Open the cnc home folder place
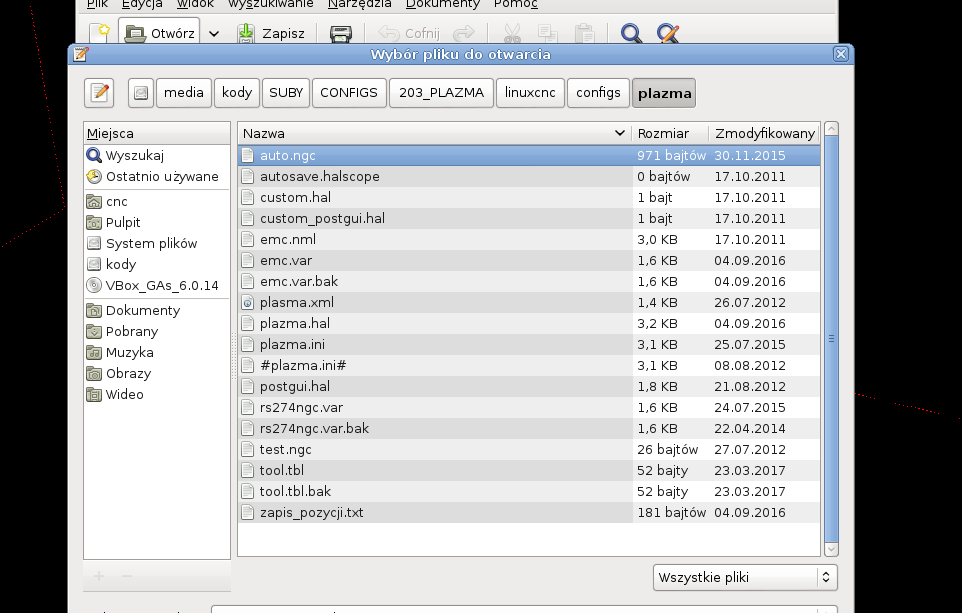The height and width of the screenshot is (613, 962). click(x=157, y=201)
